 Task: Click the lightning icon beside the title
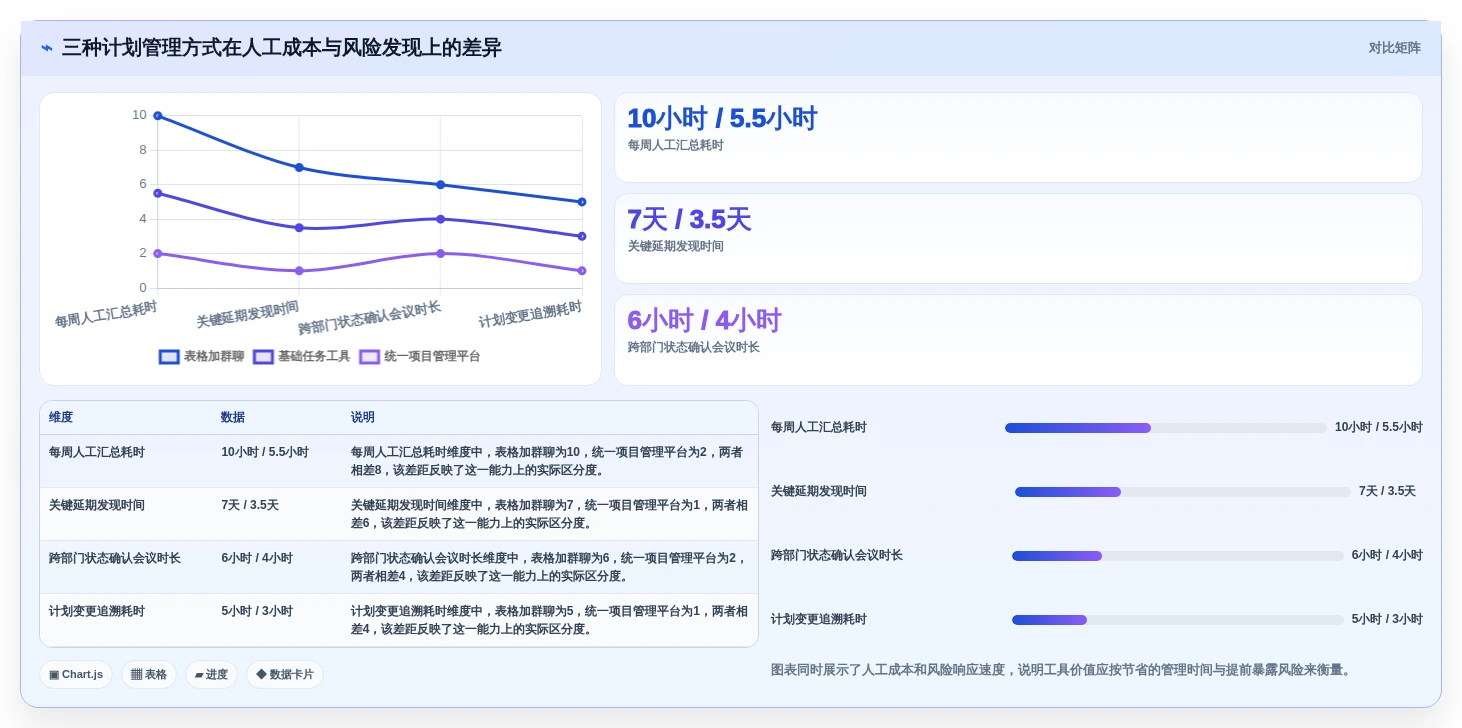(47, 48)
